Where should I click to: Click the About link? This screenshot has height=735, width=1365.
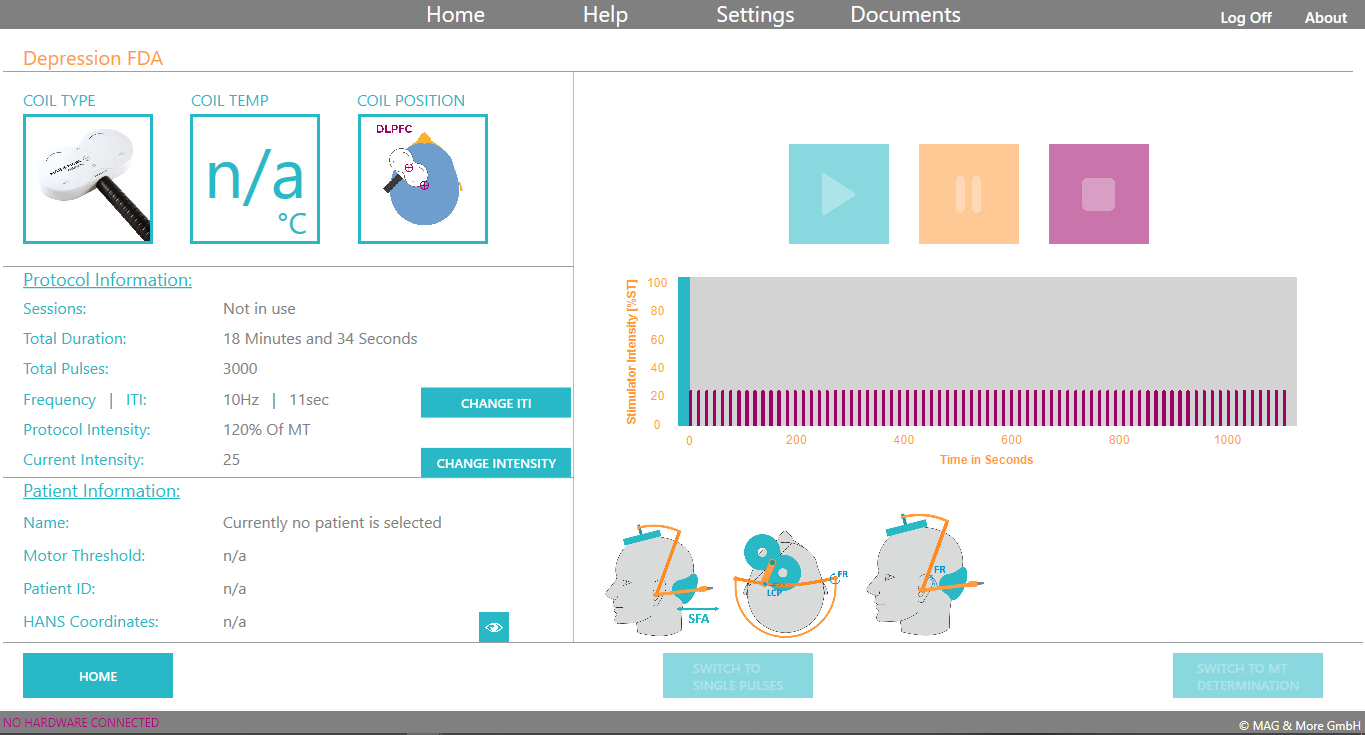1326,18
